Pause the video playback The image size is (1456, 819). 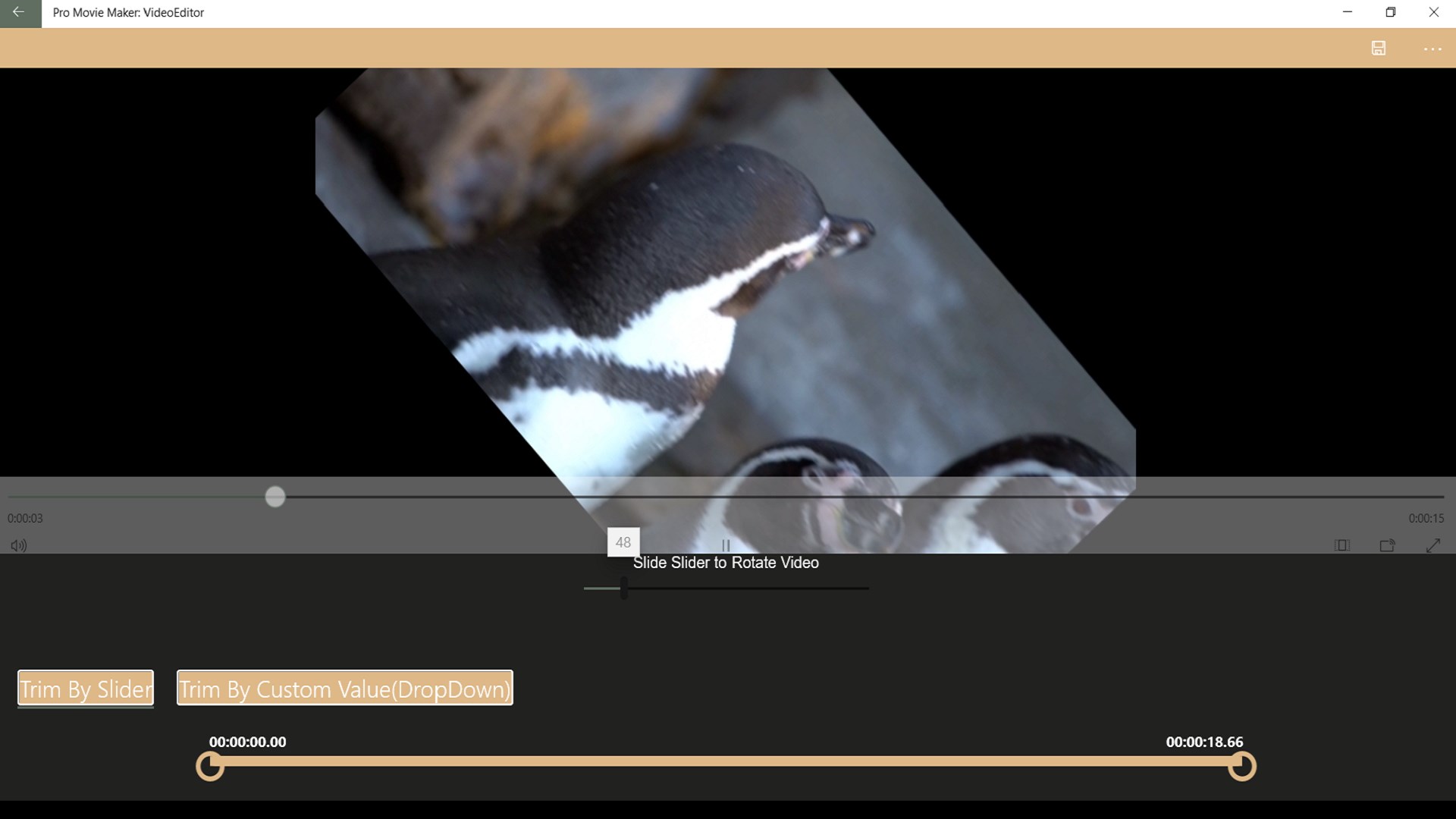pos(726,545)
